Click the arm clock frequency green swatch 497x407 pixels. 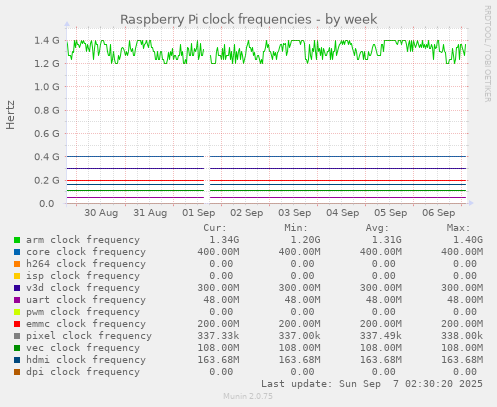[17, 240]
